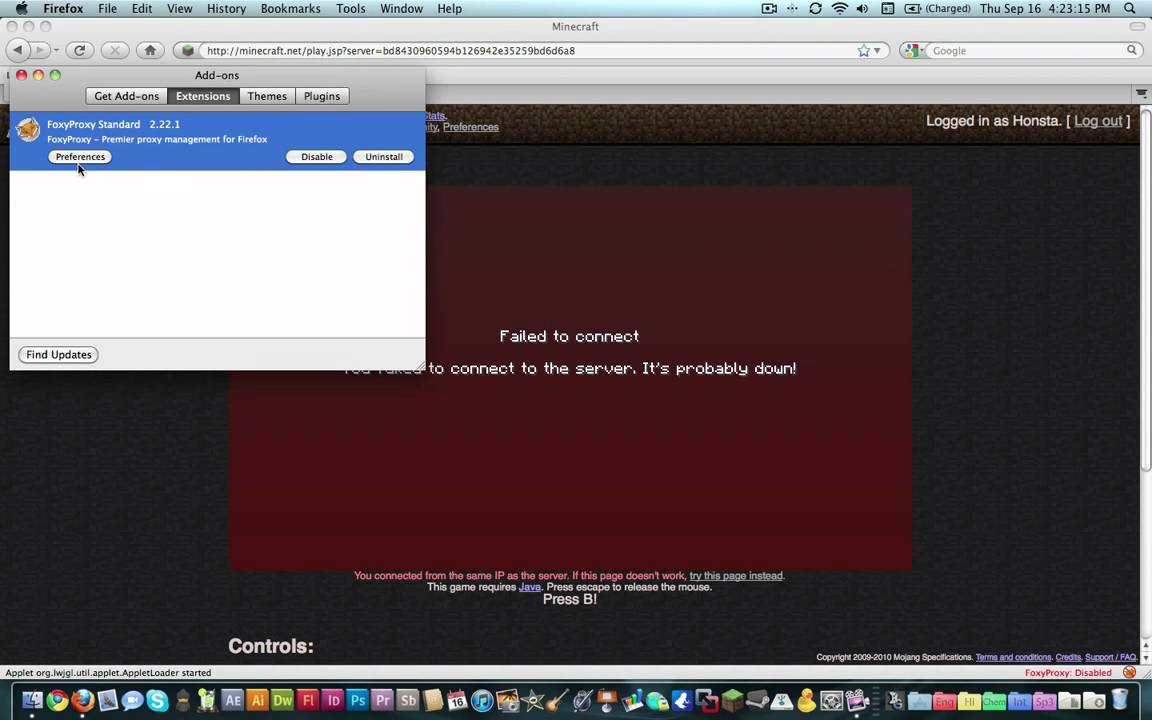Launch Adobe Soundbooth from the dock
The height and width of the screenshot is (720, 1152).
coord(407,700)
